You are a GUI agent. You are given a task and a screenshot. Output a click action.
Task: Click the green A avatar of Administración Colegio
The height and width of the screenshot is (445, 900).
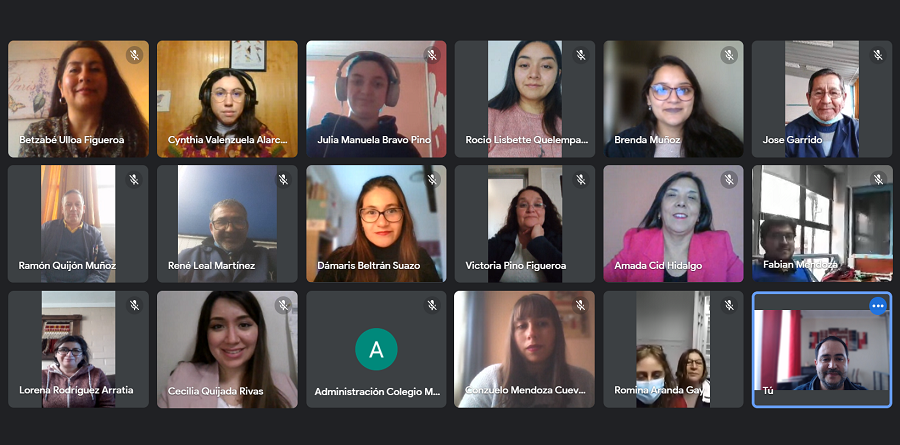tap(376, 349)
